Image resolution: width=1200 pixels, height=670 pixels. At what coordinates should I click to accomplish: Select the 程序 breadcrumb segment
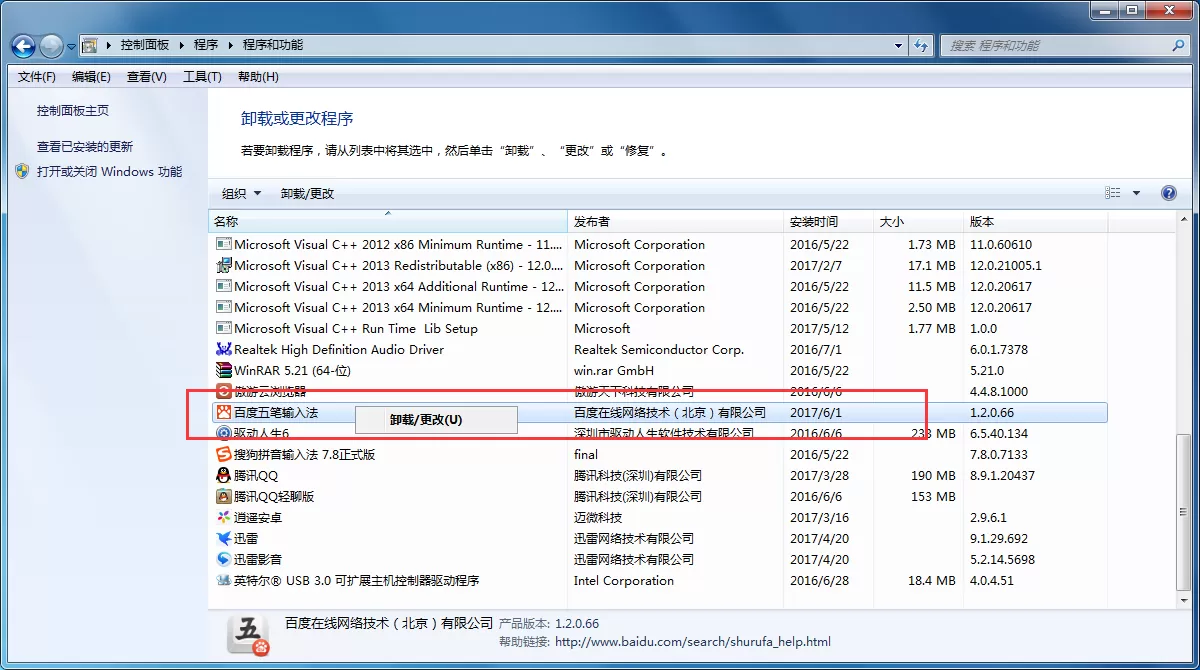[206, 45]
